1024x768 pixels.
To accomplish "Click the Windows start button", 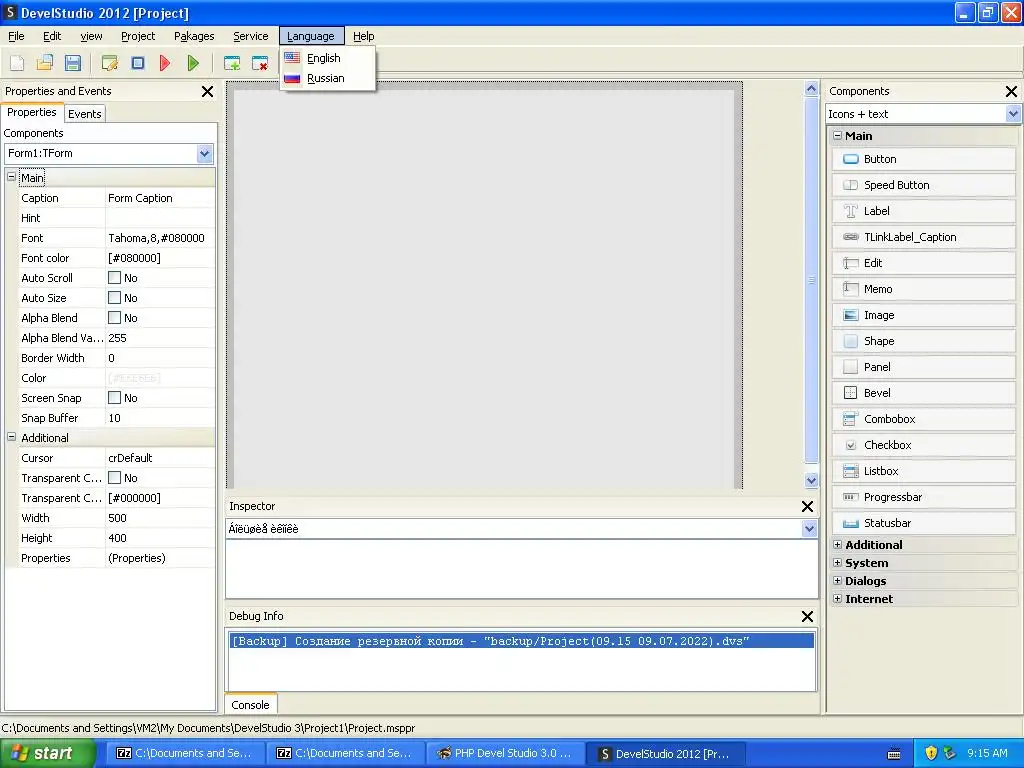I will tap(47, 753).
